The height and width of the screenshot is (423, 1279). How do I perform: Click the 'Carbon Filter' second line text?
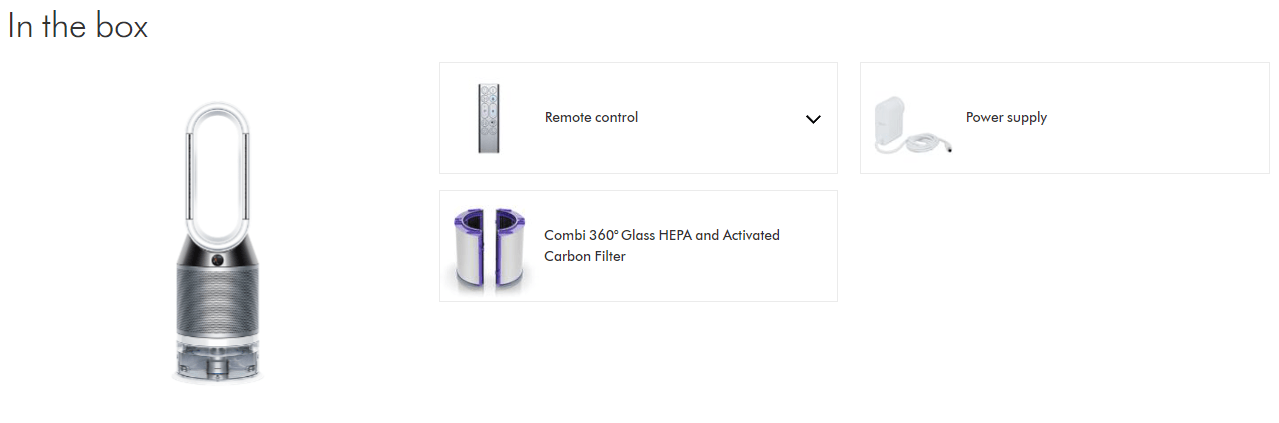pyautogui.click(x=585, y=257)
